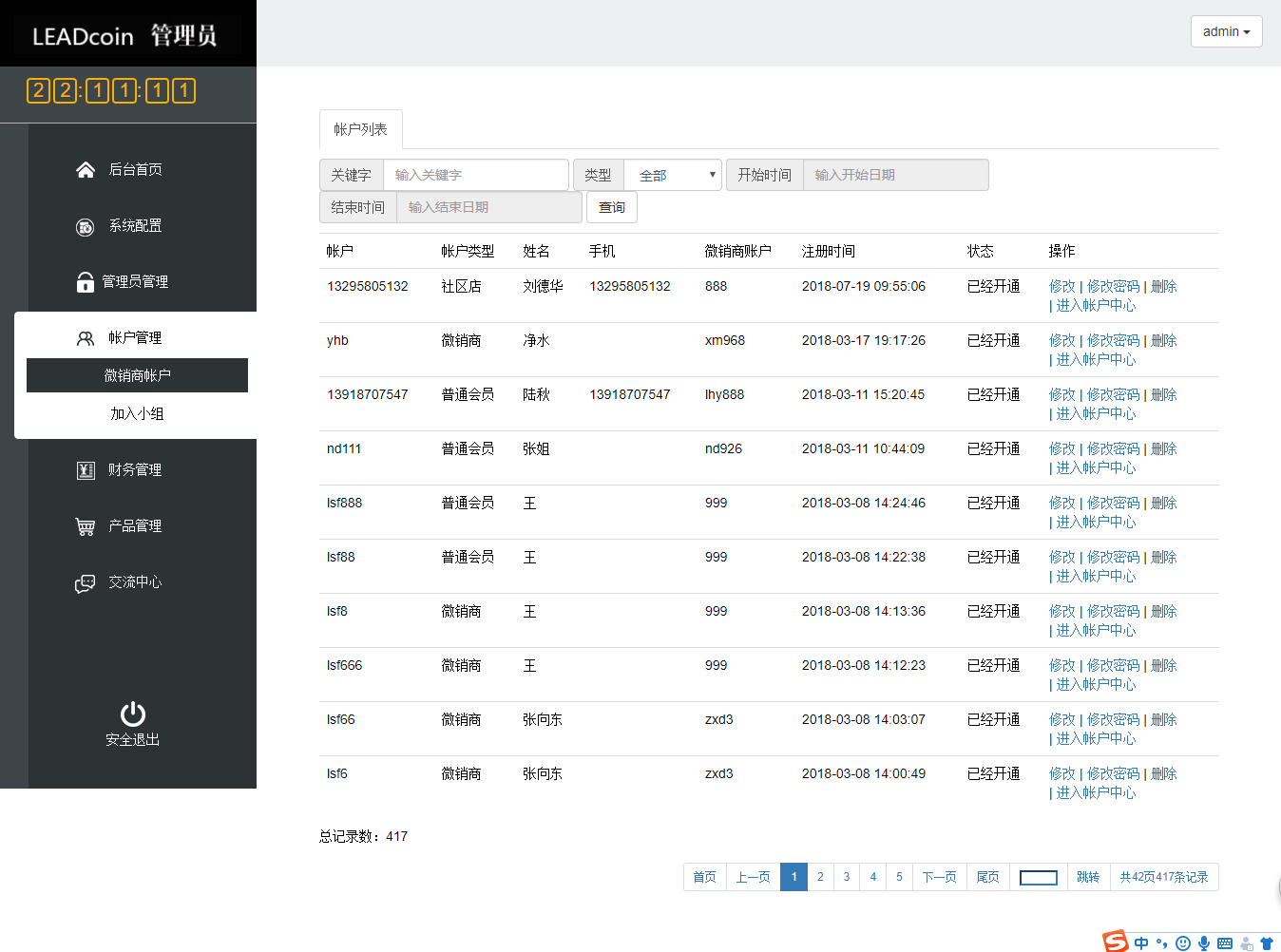Go to 系统配置 menu
Screen dimensions: 1281x952
(135, 225)
